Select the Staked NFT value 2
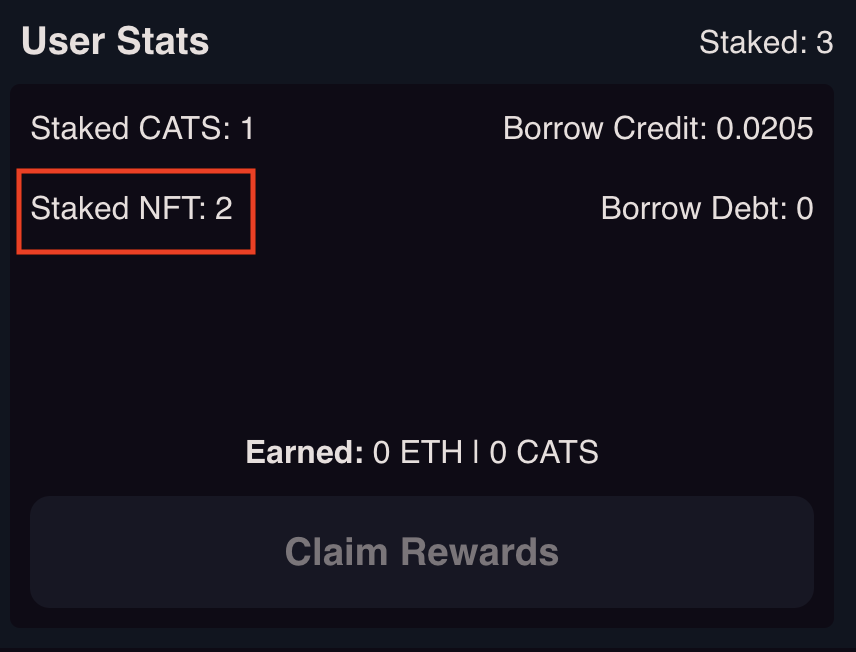The width and height of the screenshot is (856, 652). [223, 209]
